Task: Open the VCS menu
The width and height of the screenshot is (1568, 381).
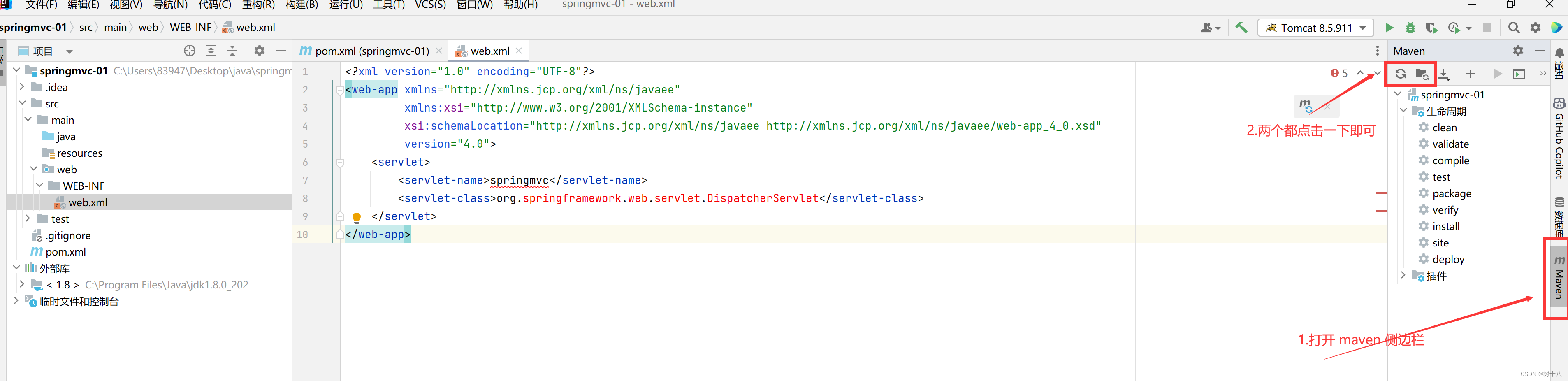Action: click(x=430, y=5)
